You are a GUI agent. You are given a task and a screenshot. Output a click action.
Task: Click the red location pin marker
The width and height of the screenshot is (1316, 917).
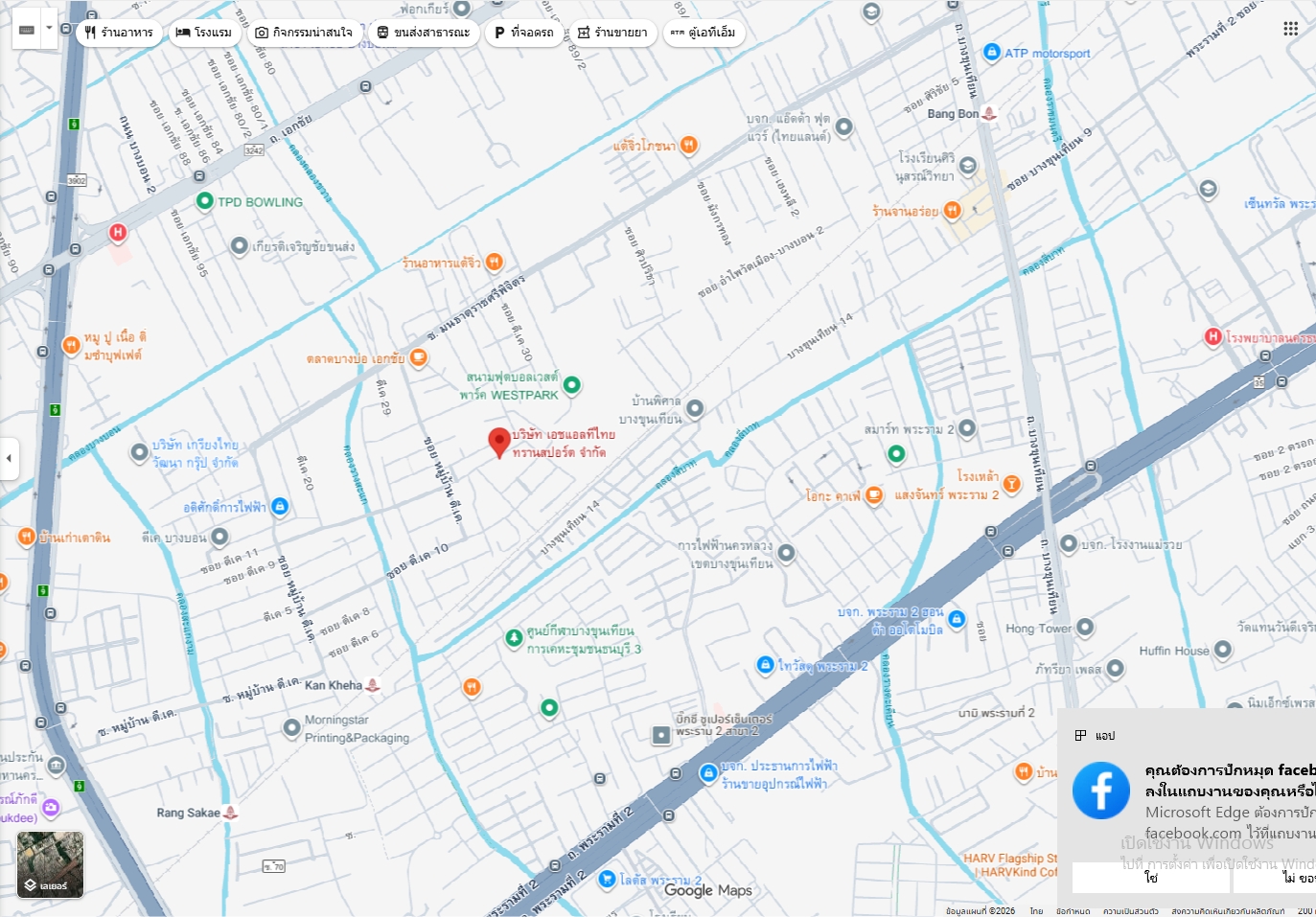click(499, 444)
